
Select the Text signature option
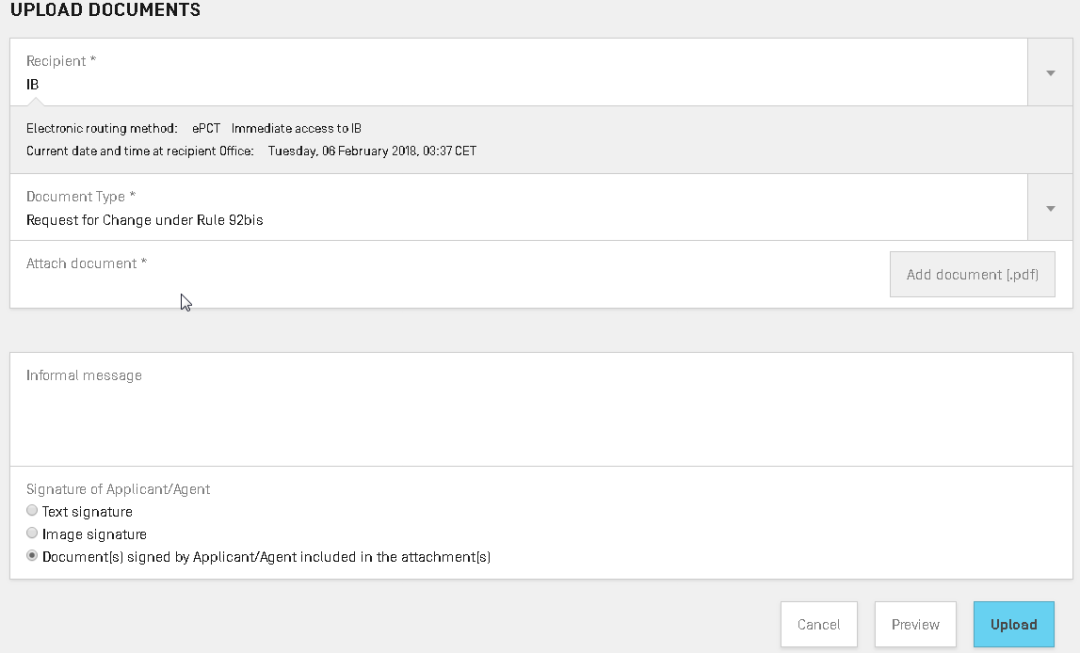click(x=32, y=510)
